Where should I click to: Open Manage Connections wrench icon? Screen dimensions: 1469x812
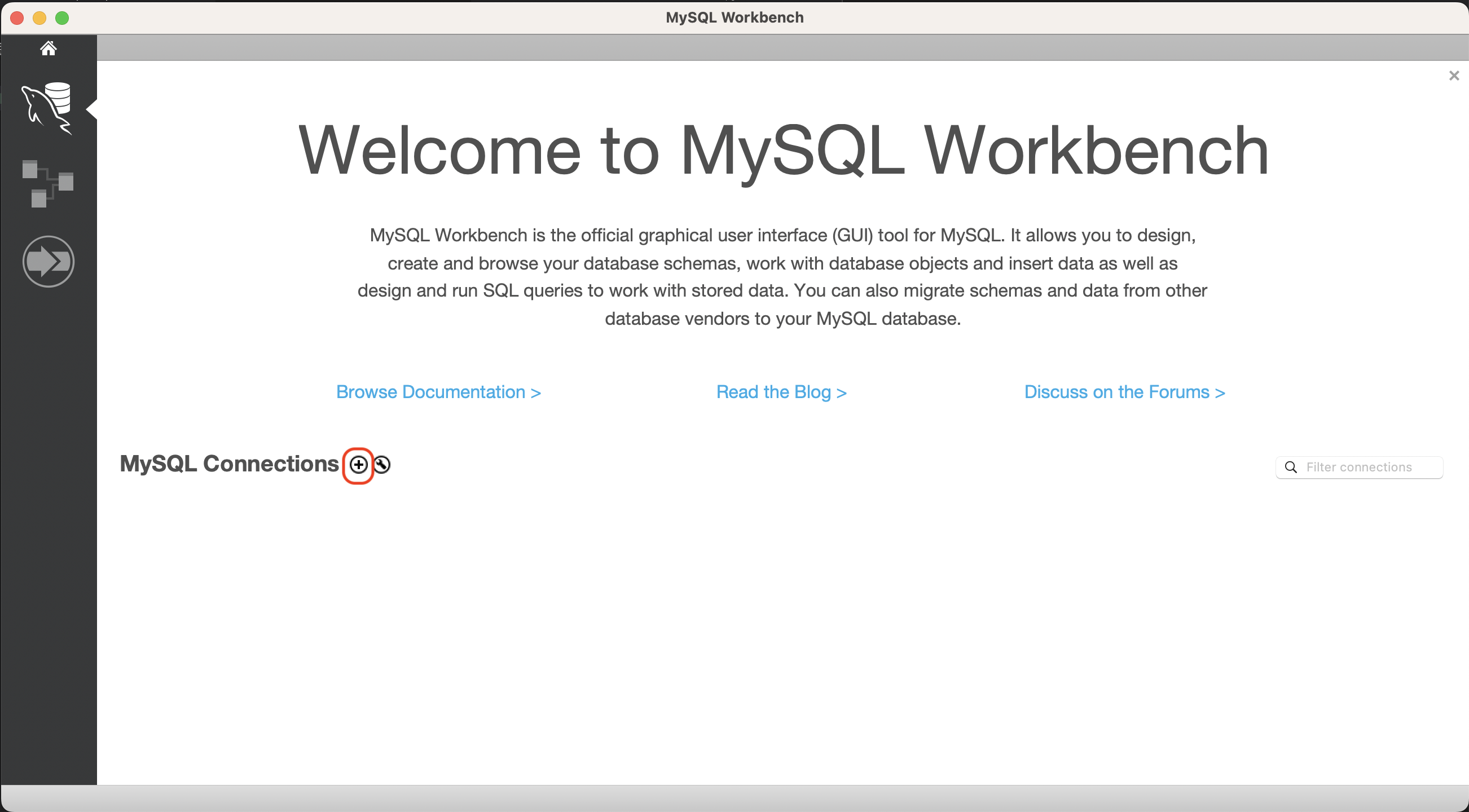pyautogui.click(x=382, y=465)
